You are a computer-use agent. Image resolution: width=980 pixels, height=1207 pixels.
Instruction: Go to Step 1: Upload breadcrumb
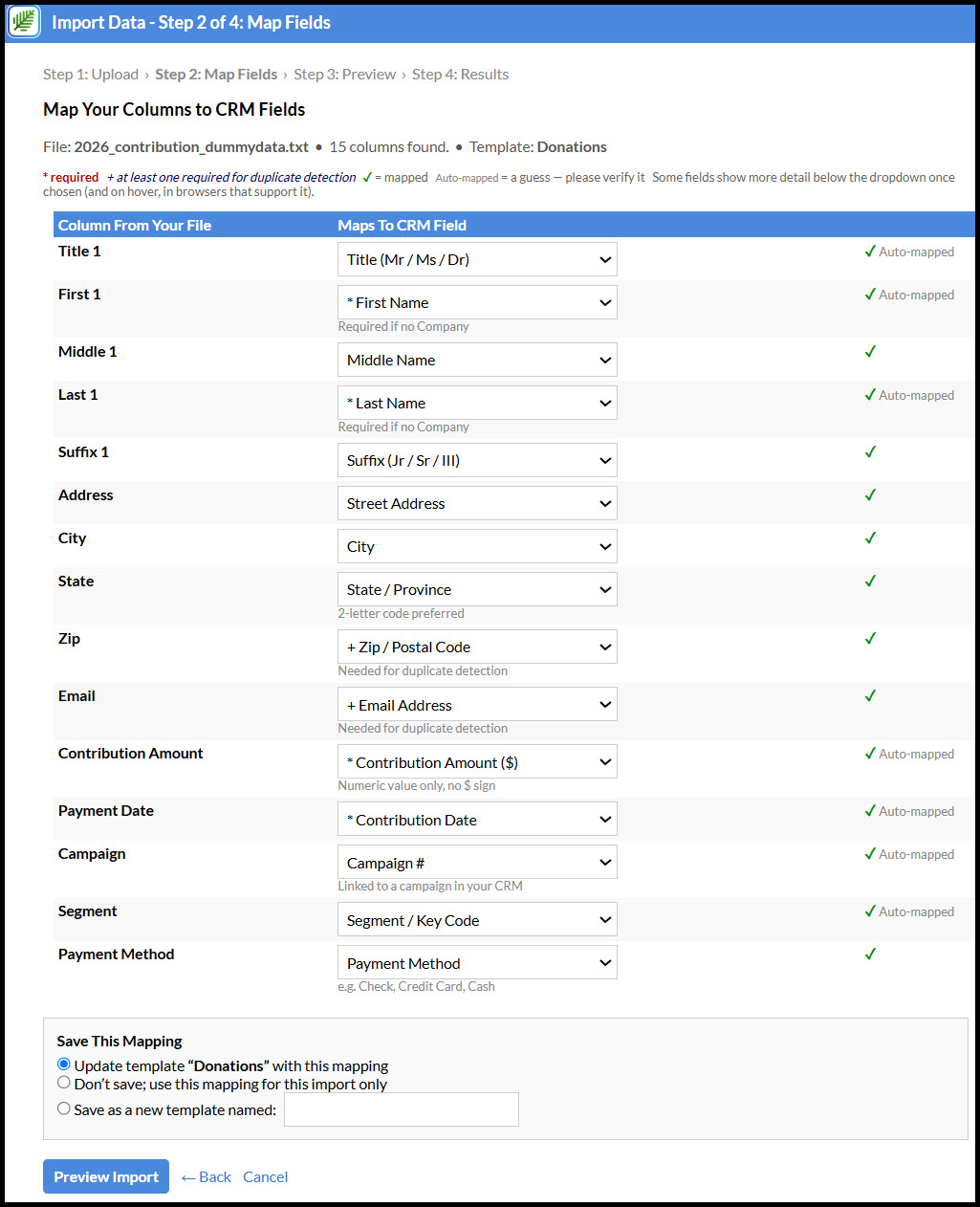91,74
